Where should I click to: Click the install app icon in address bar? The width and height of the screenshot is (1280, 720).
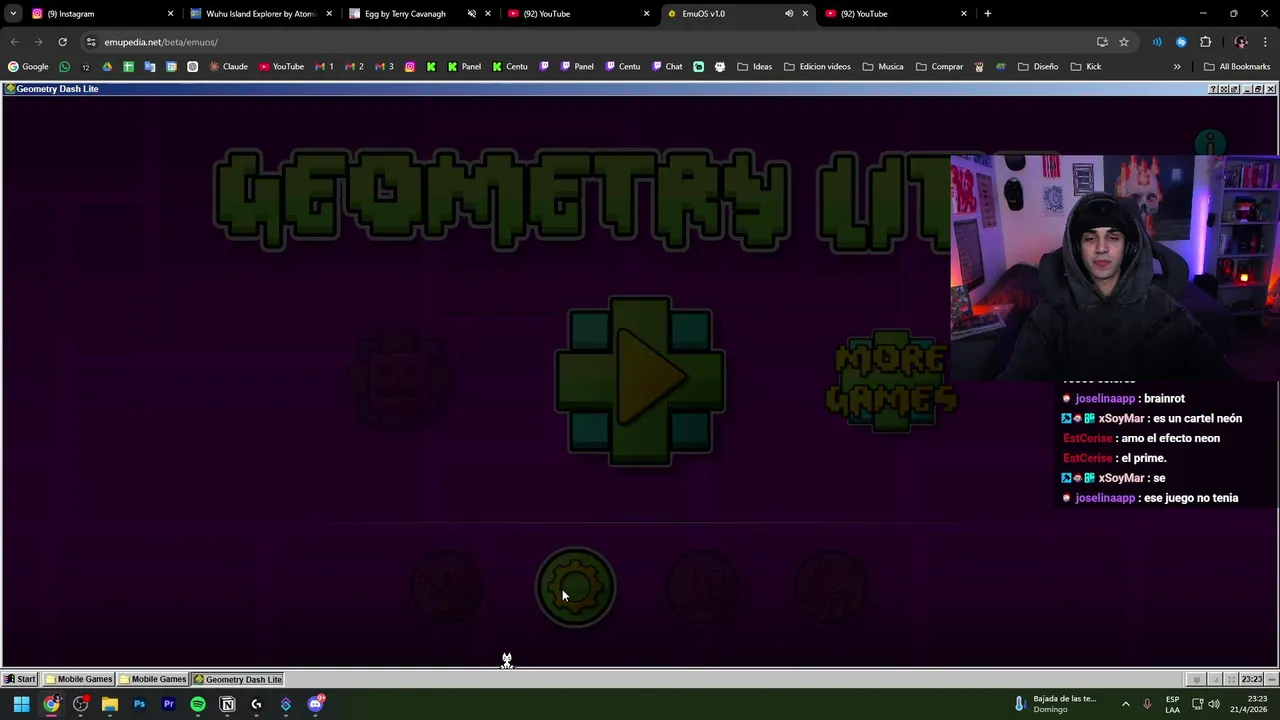[x=1102, y=42]
